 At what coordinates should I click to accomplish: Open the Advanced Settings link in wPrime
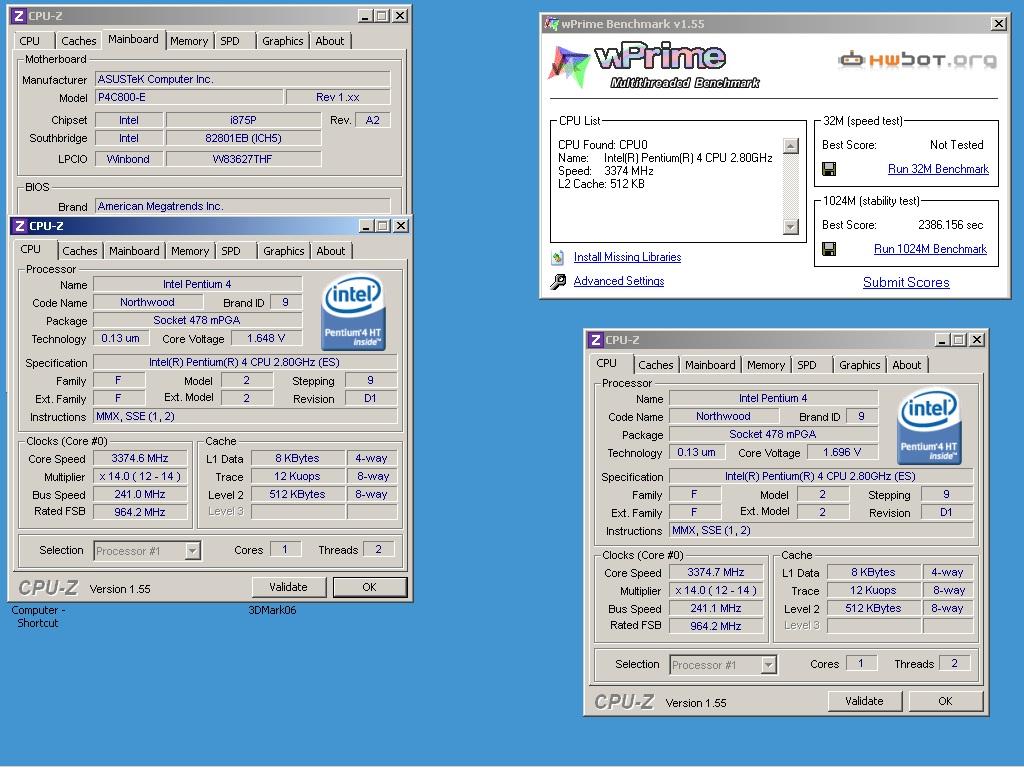(618, 281)
